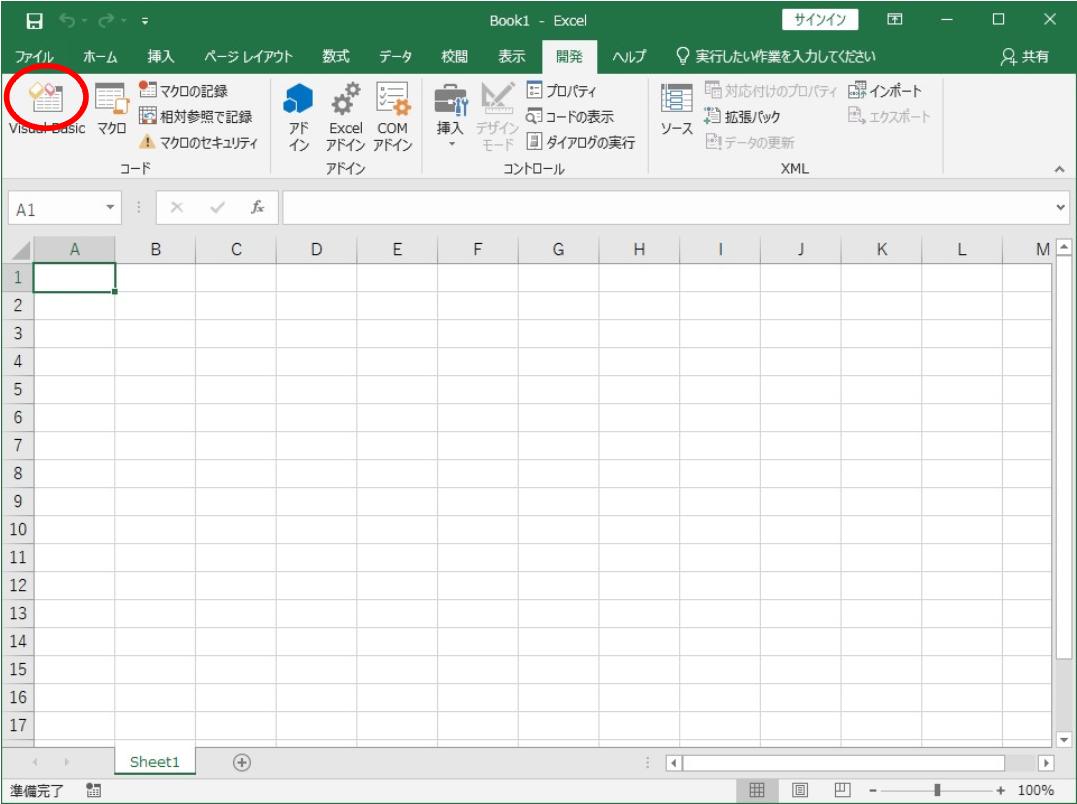This screenshot has width=1077, height=804.
Task: Open the Name Box dropdown arrow
Action: (110, 208)
